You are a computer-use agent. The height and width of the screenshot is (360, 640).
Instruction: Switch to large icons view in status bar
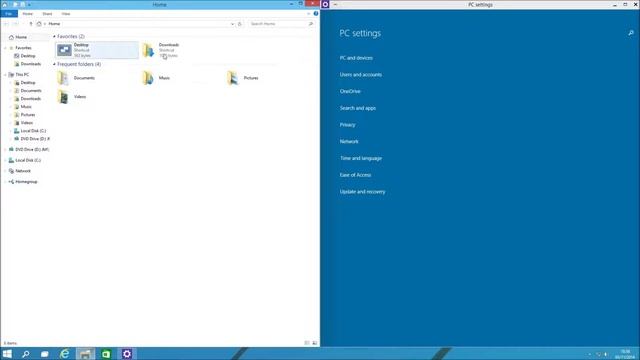[314, 343]
